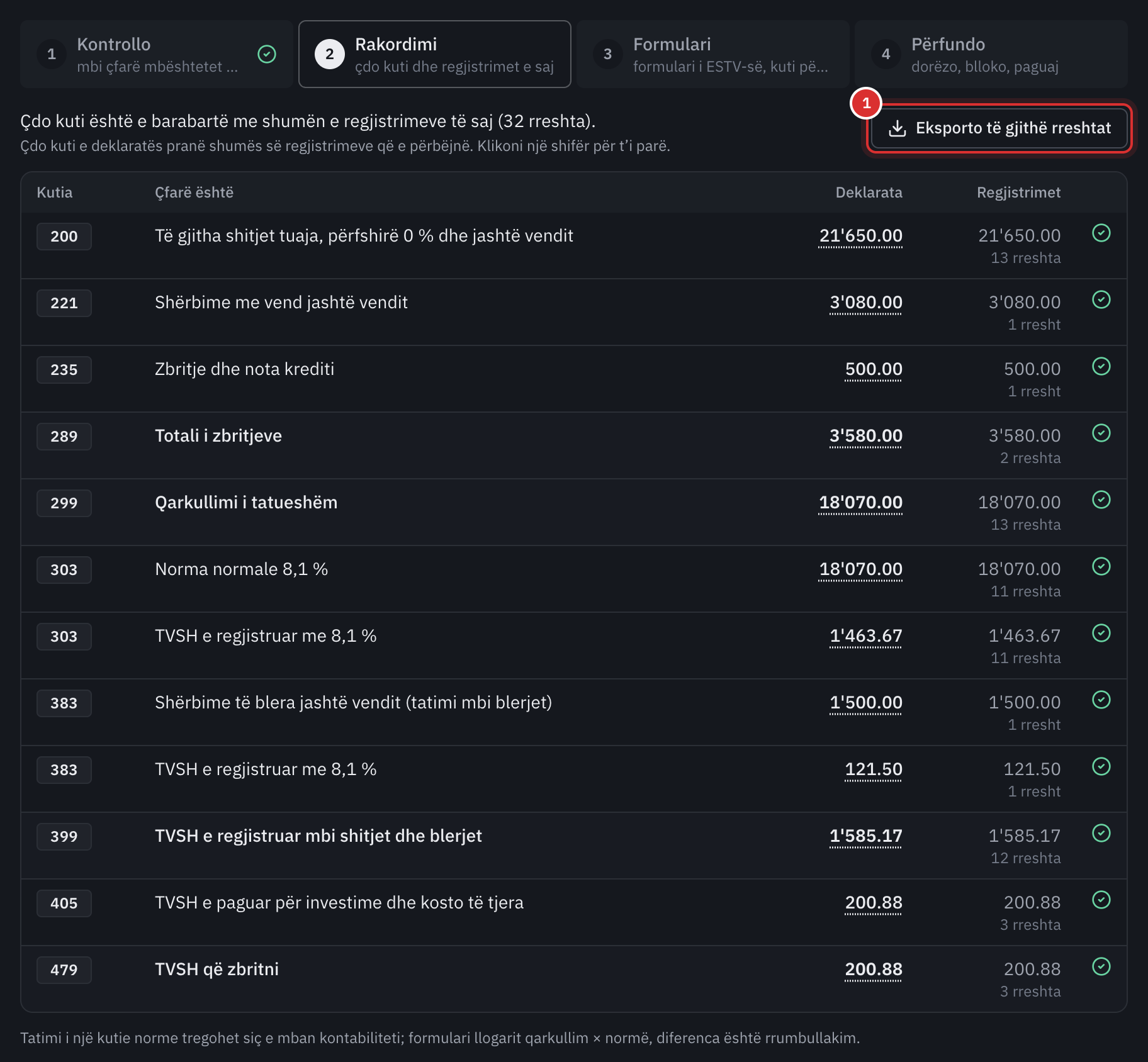Open declaration amount 18'070.00 for Qarkullimi i tatueshëm
Image resolution: width=1148 pixels, height=1062 pixels.
click(860, 503)
